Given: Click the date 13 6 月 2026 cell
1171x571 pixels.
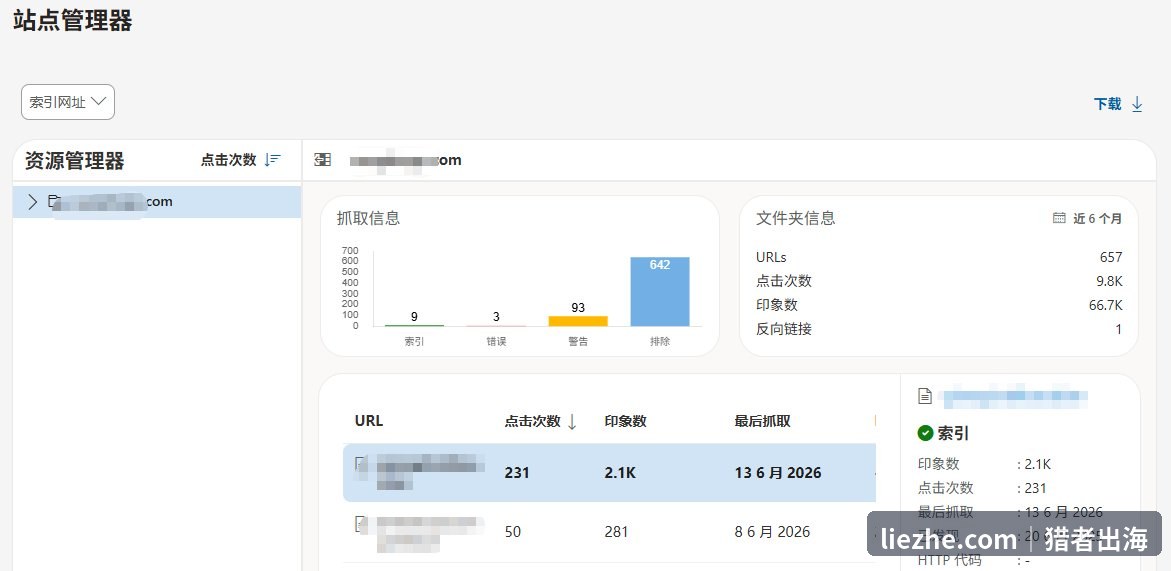Looking at the screenshot, I should (777, 472).
